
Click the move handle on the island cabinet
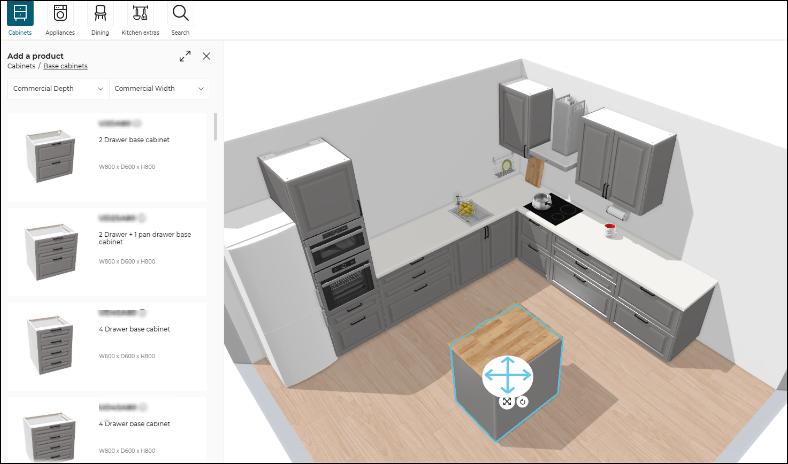pyautogui.click(x=508, y=375)
